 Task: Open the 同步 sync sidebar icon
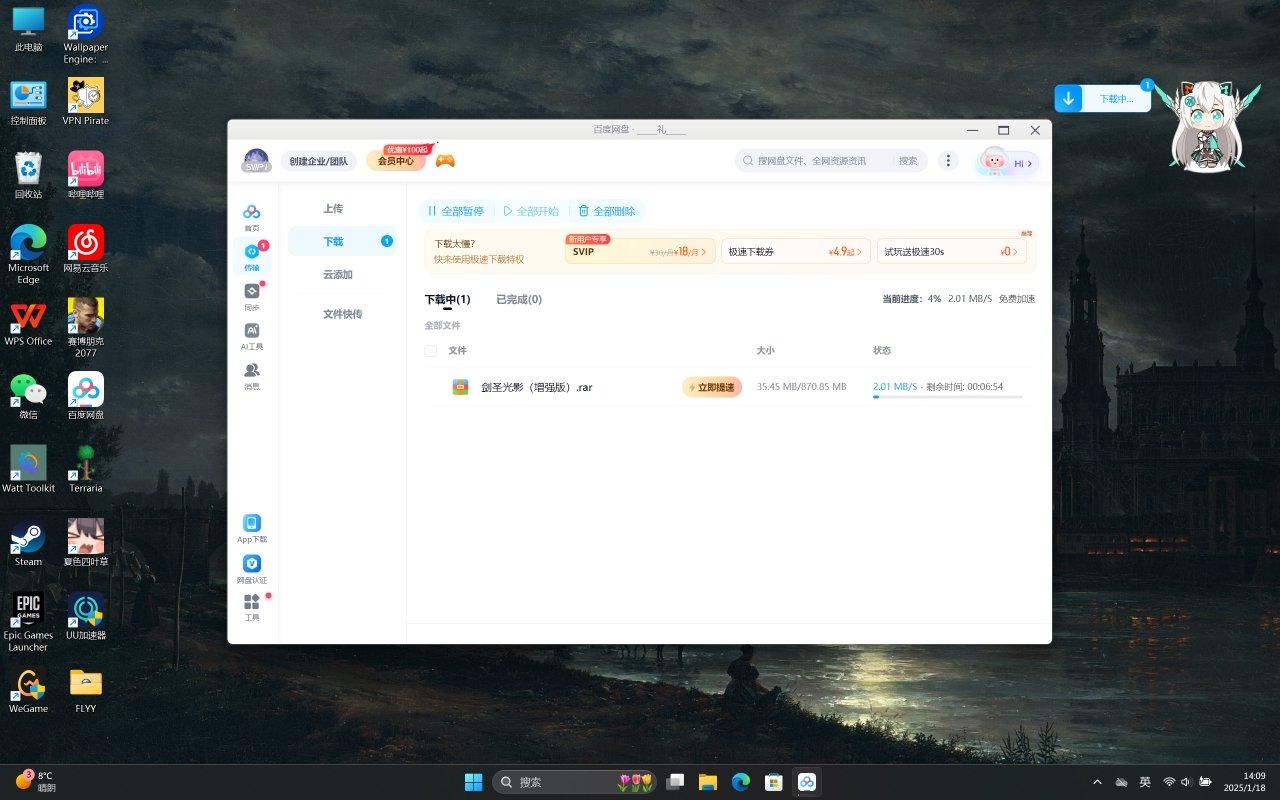[252, 297]
